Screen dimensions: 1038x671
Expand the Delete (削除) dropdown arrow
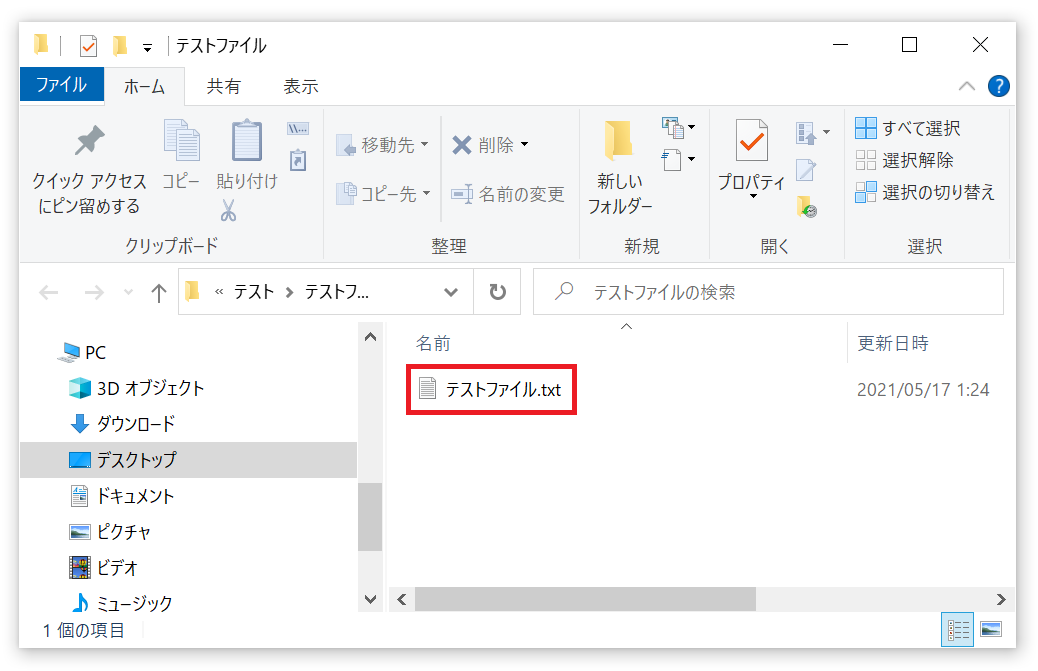click(525, 145)
